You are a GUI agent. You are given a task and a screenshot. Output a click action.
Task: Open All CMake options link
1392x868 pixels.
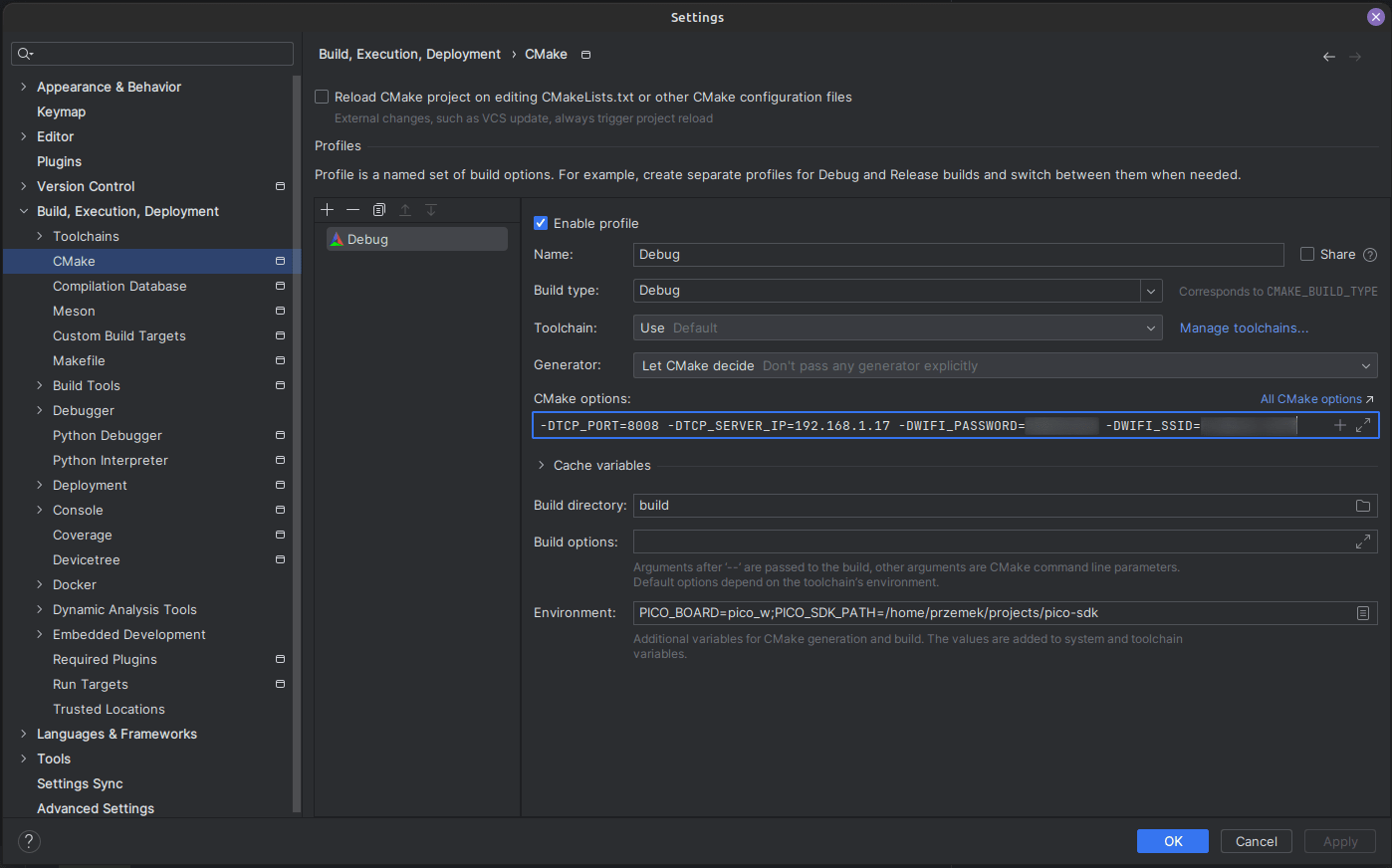tap(1316, 399)
